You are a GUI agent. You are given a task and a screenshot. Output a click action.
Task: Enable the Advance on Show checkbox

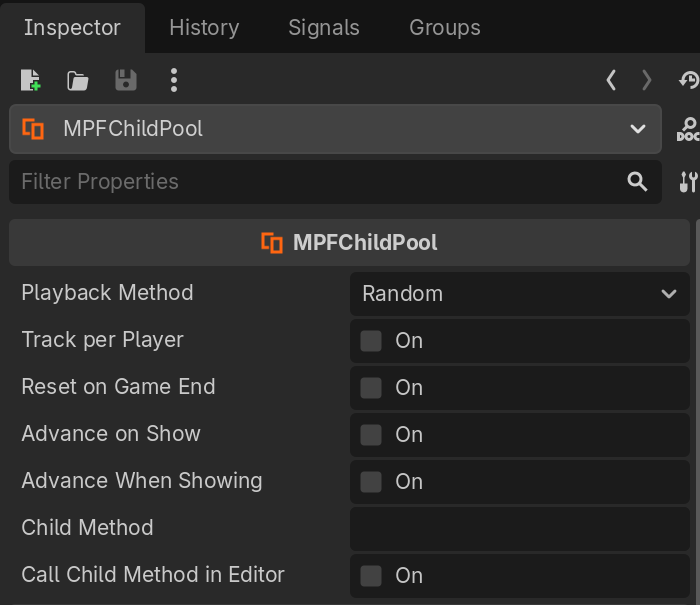371,435
